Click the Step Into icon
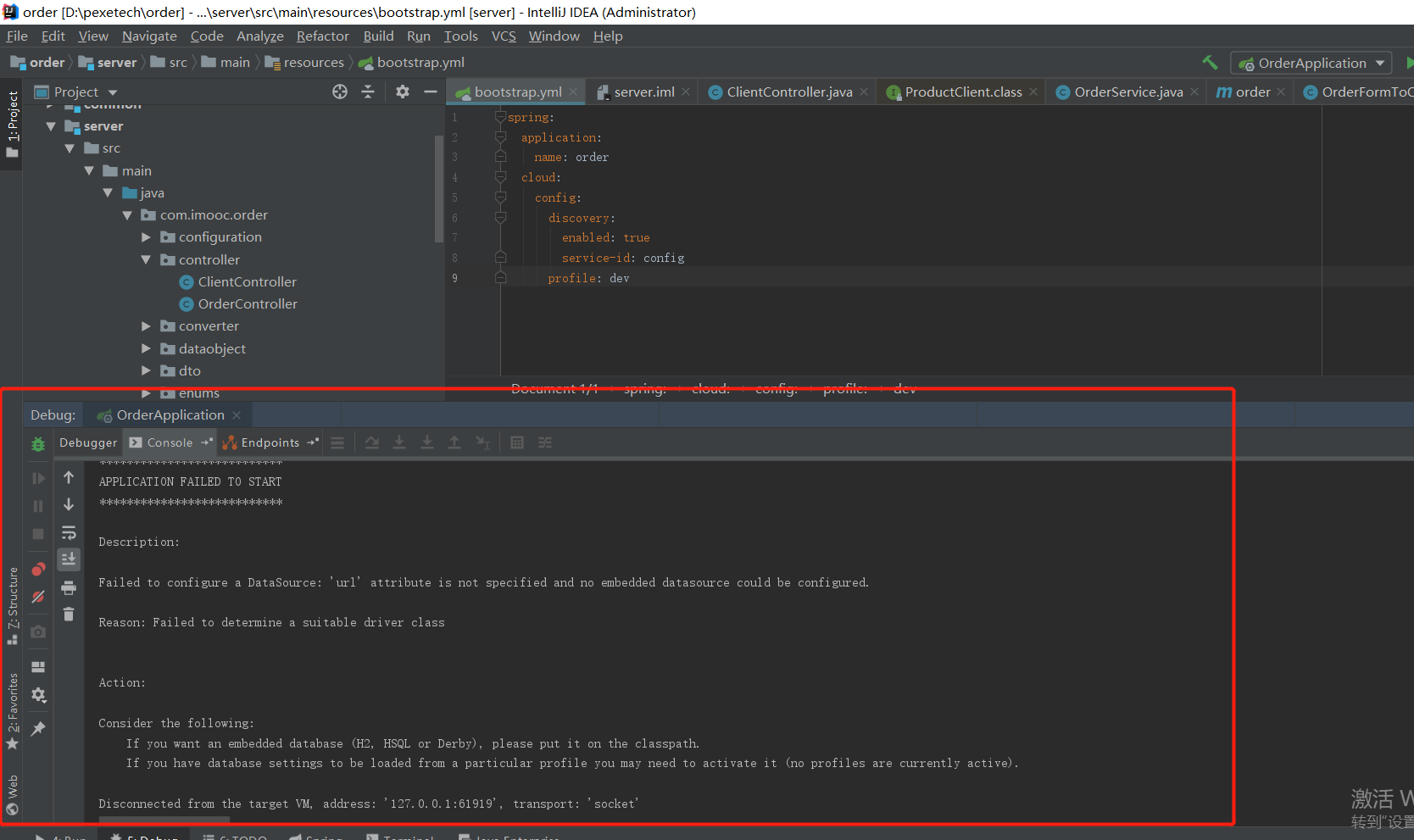This screenshot has height=840, width=1414. coord(399,442)
